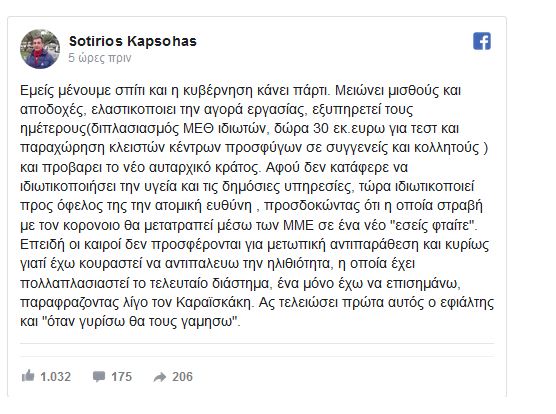View the 175 comments count
Image resolution: width=556 pixels, height=414 pixels.
[x=121, y=376]
